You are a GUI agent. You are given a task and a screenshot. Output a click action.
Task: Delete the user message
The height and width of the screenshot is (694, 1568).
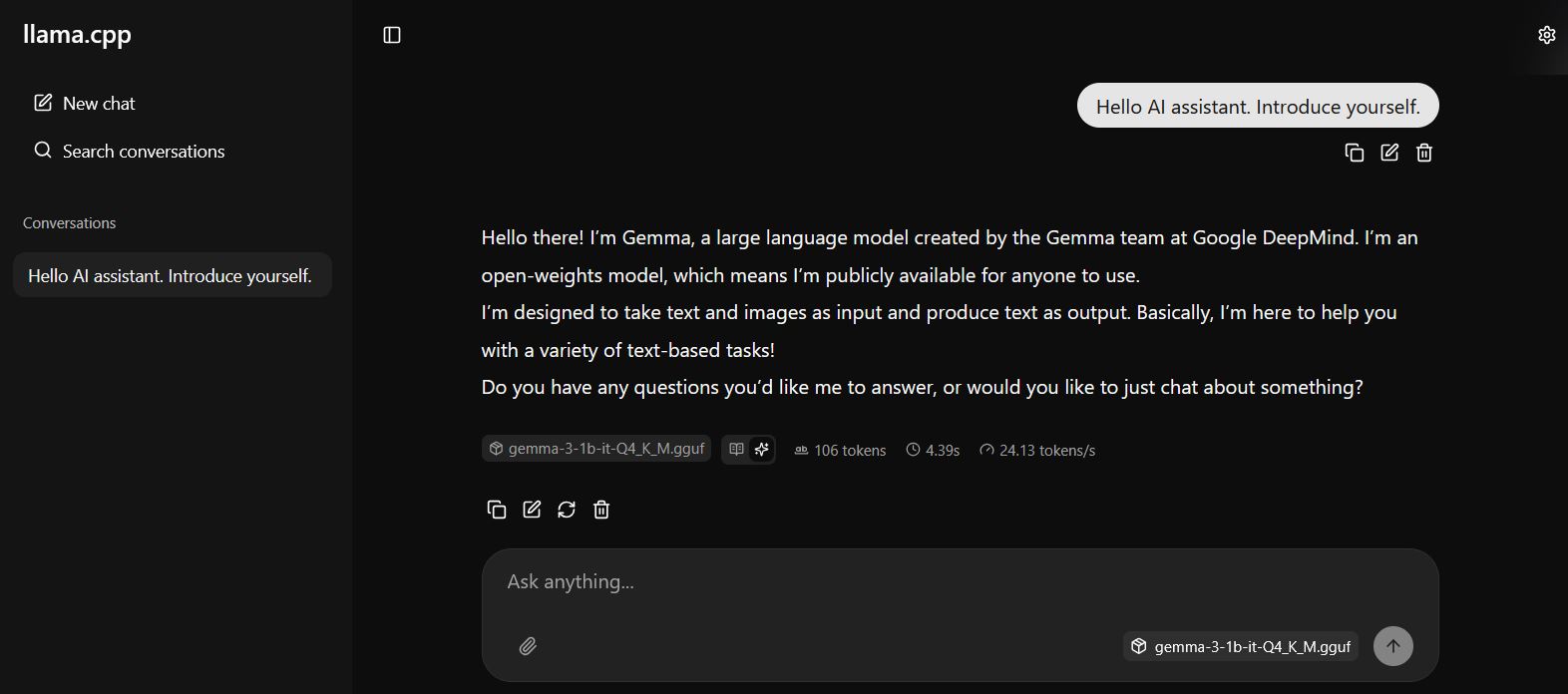[1424, 153]
